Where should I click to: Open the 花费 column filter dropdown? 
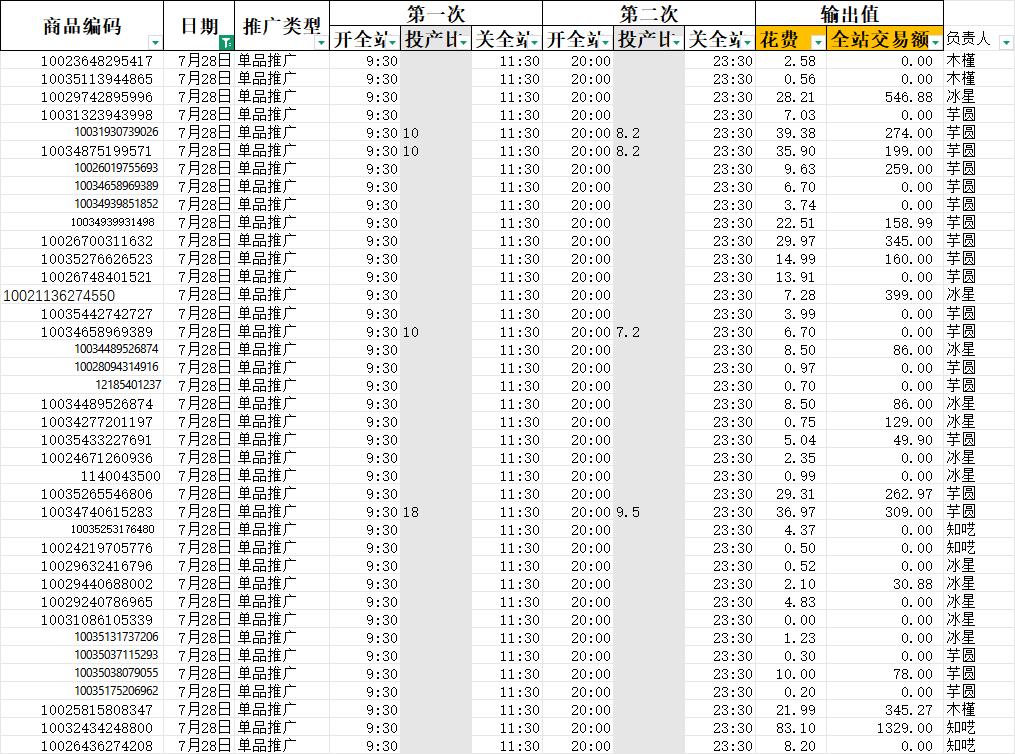[x=818, y=43]
